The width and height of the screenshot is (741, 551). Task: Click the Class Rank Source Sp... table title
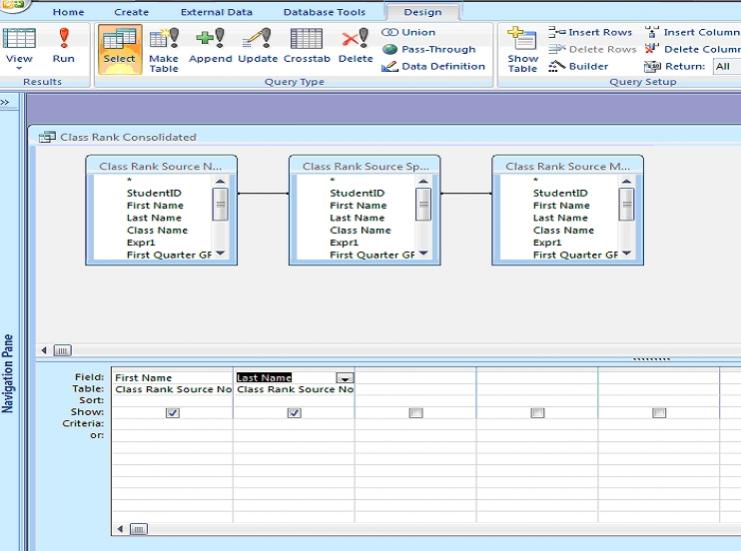click(365, 166)
